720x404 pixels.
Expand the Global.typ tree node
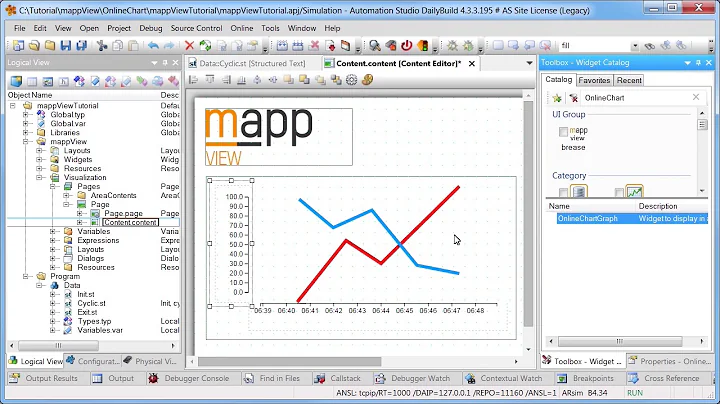tap(26, 115)
